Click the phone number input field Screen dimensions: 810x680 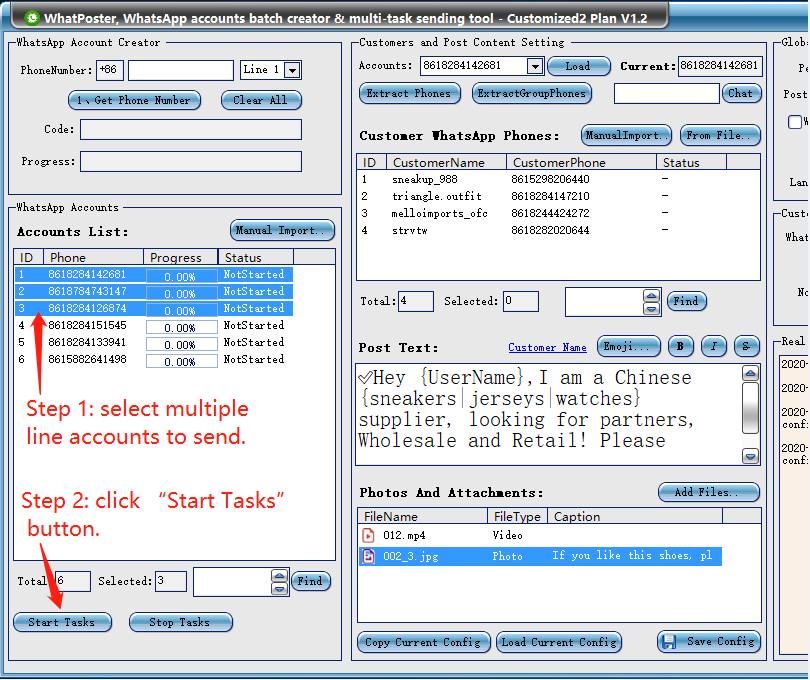pos(181,70)
